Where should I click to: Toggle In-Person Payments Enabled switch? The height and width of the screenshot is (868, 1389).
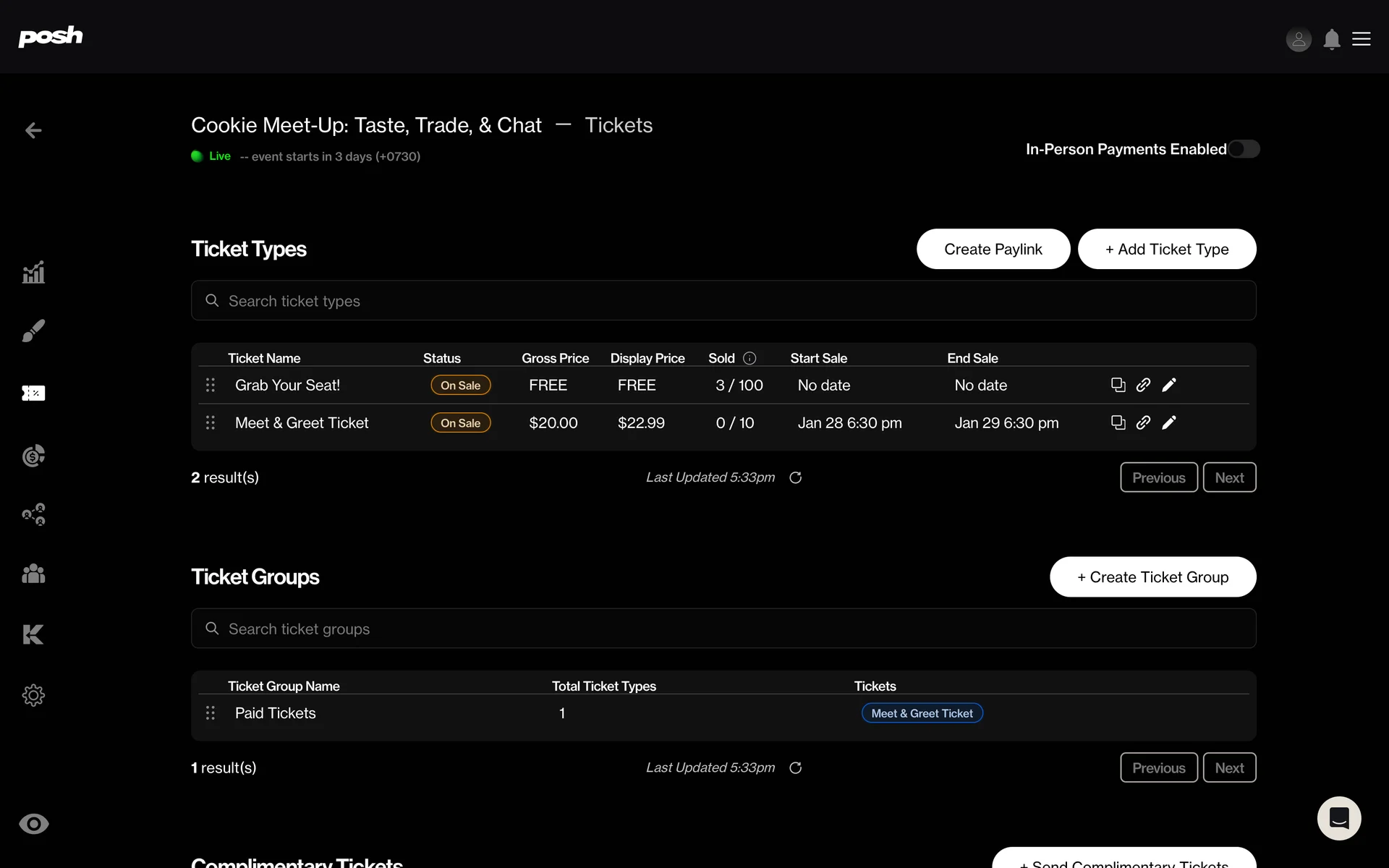(1244, 149)
